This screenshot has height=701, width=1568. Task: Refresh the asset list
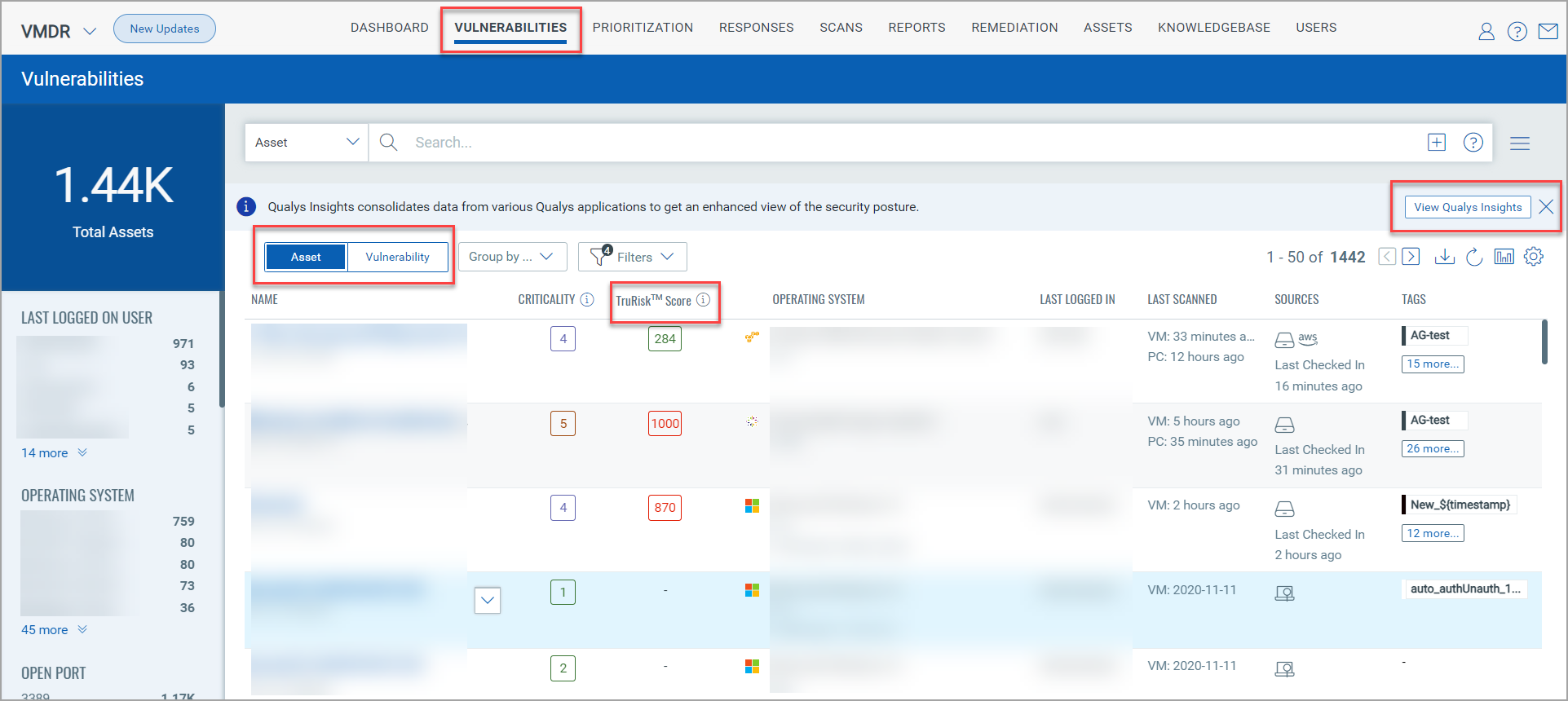click(1474, 257)
